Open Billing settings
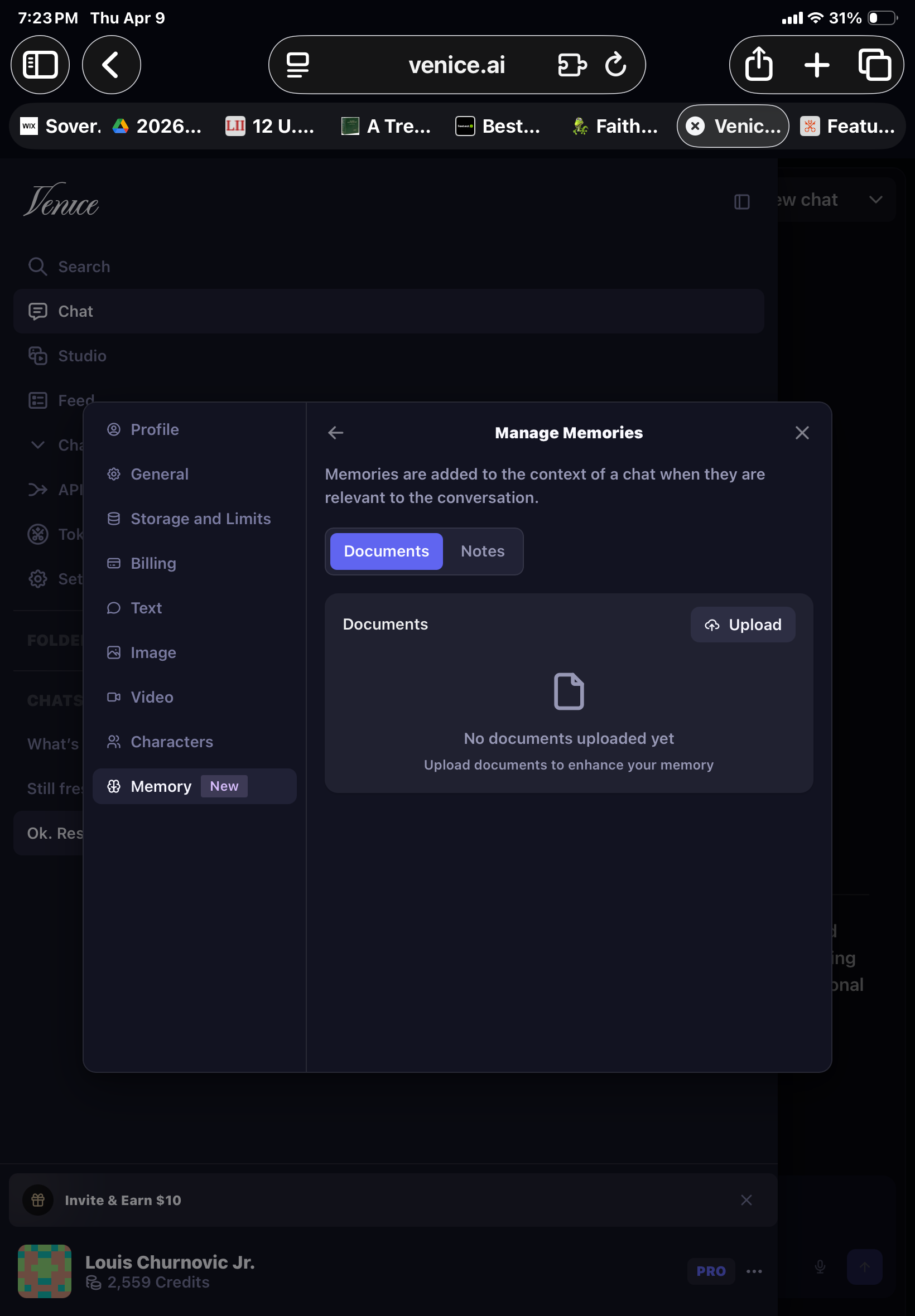The height and width of the screenshot is (1316, 915). (x=194, y=564)
